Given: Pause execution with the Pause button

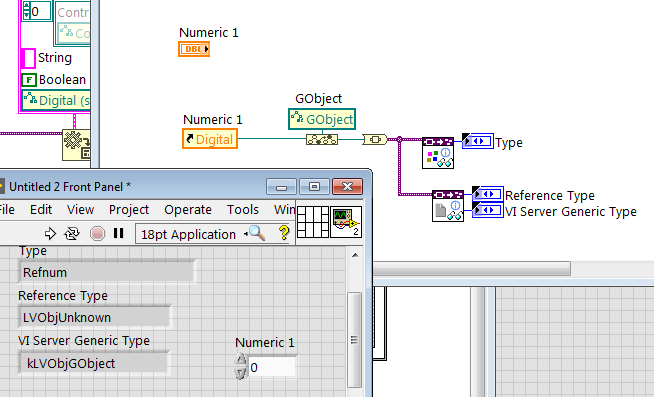Looking at the screenshot, I should tap(118, 233).
